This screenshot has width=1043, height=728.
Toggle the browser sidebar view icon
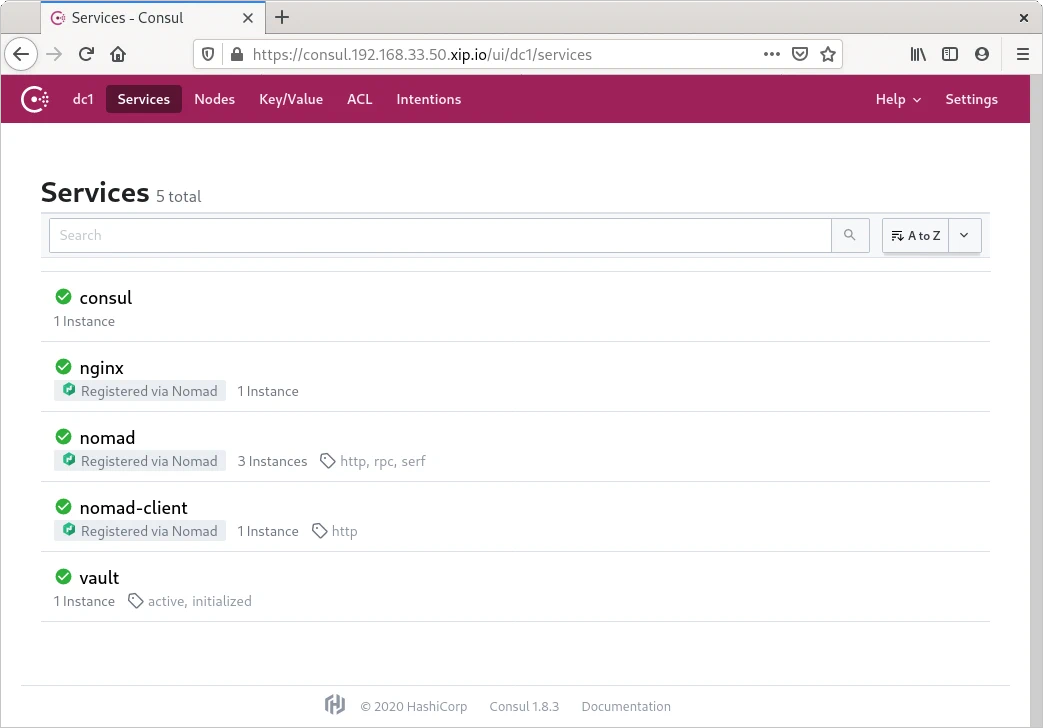[x=950, y=55]
